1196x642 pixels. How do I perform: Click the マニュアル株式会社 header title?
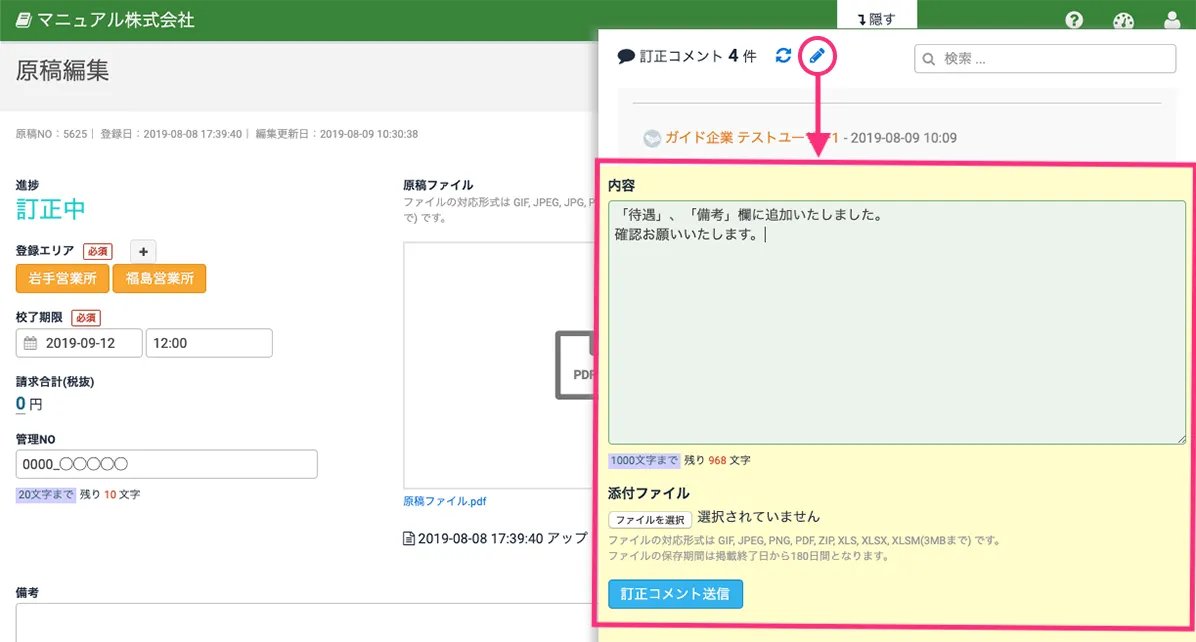(116, 20)
